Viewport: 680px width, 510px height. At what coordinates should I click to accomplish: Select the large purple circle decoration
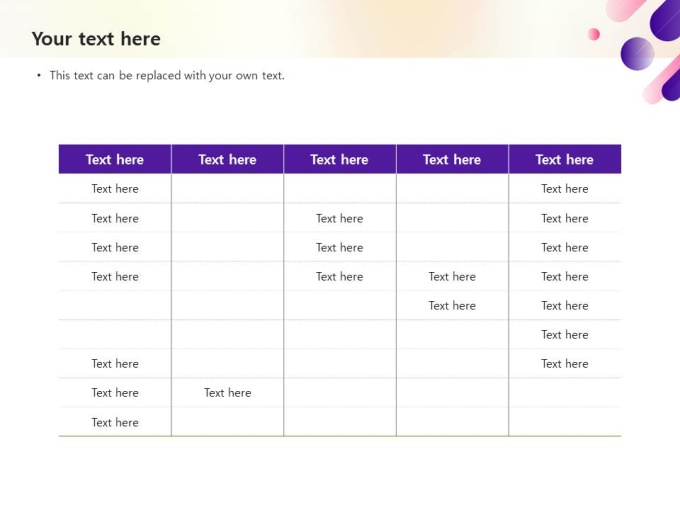click(x=637, y=53)
